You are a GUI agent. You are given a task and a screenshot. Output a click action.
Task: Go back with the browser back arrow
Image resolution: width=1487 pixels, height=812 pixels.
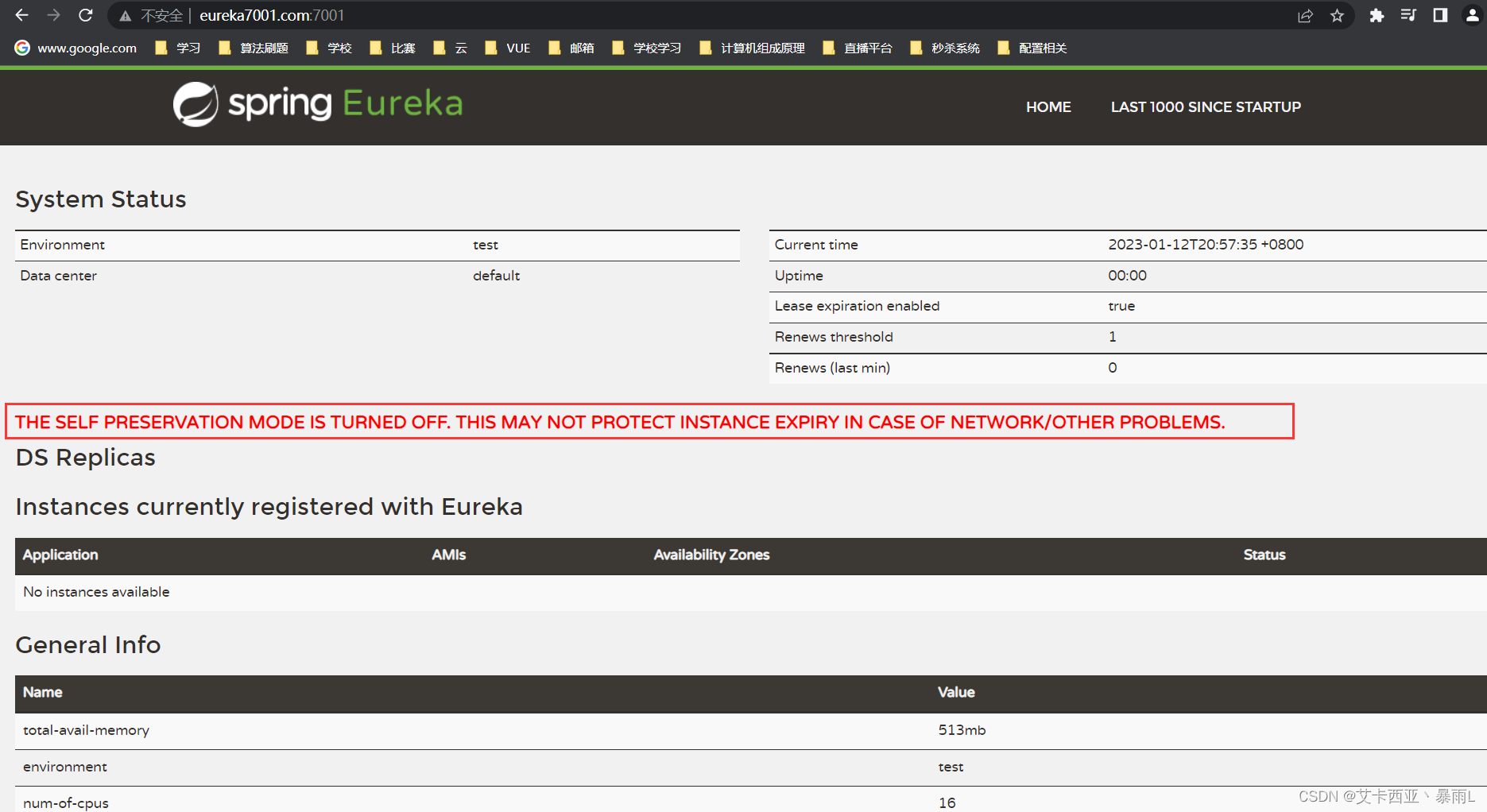[x=21, y=15]
